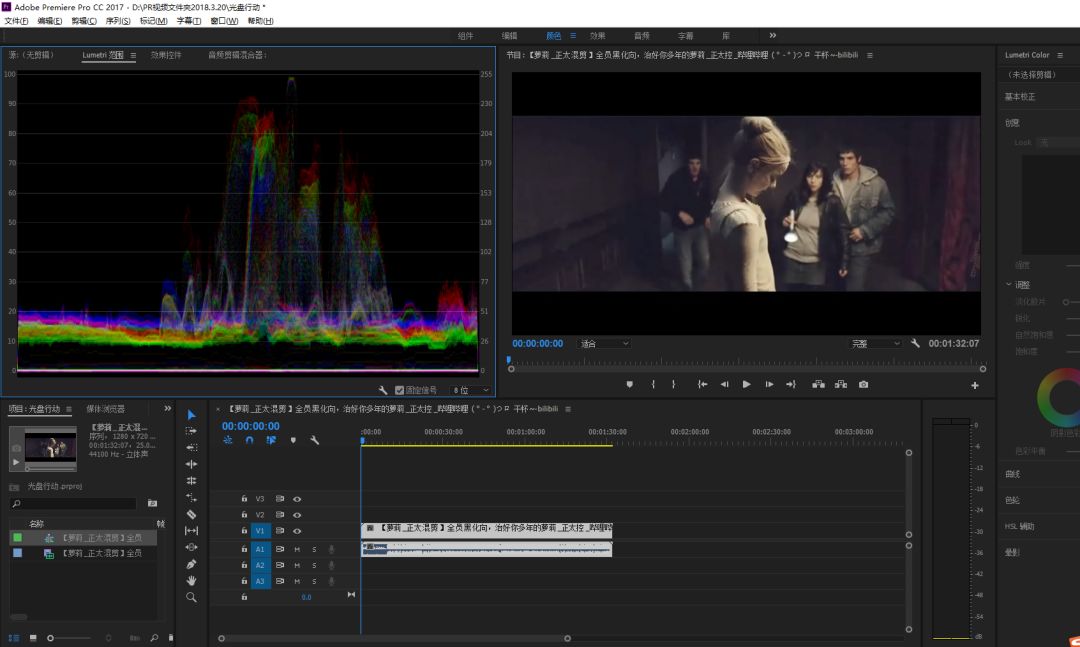Viewport: 1080px width, 647px height.
Task: Toggle lock on track V3
Action: tap(244, 499)
